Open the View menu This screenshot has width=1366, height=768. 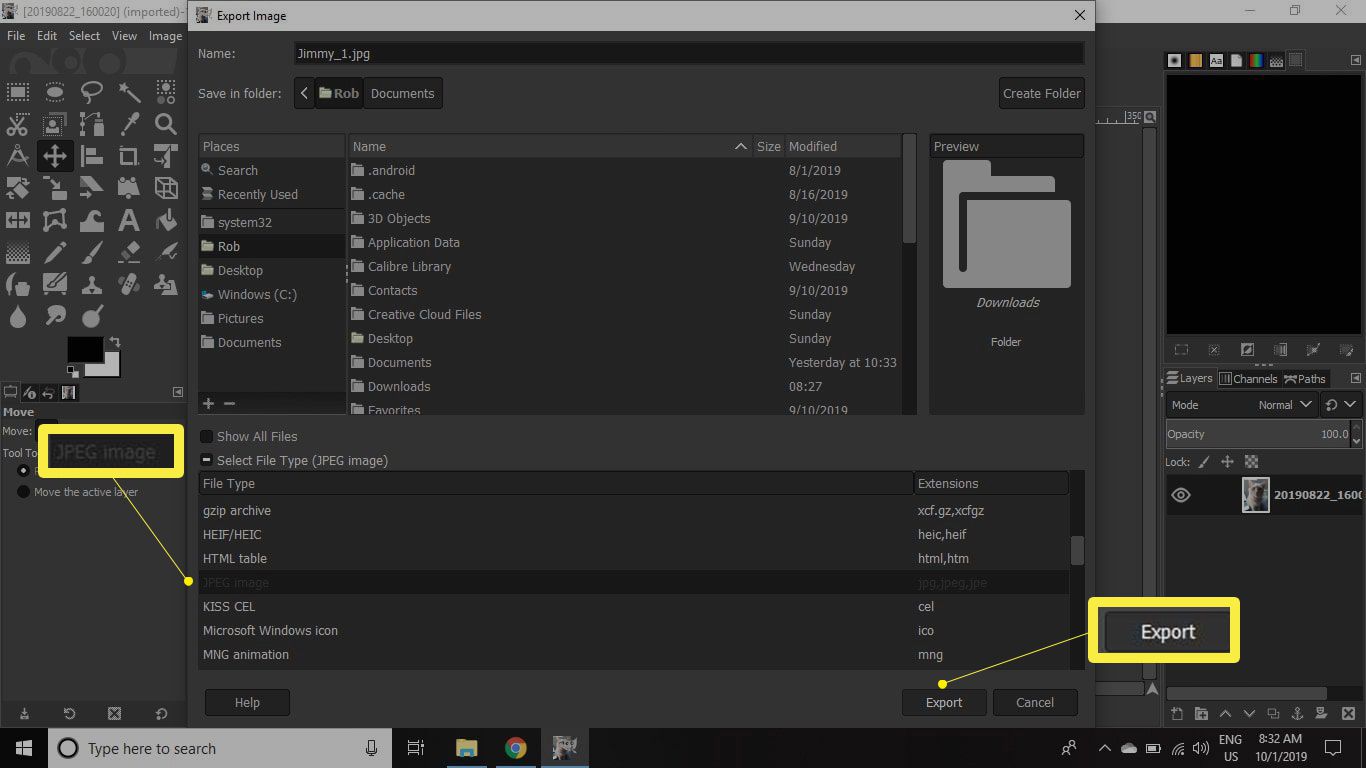point(124,35)
